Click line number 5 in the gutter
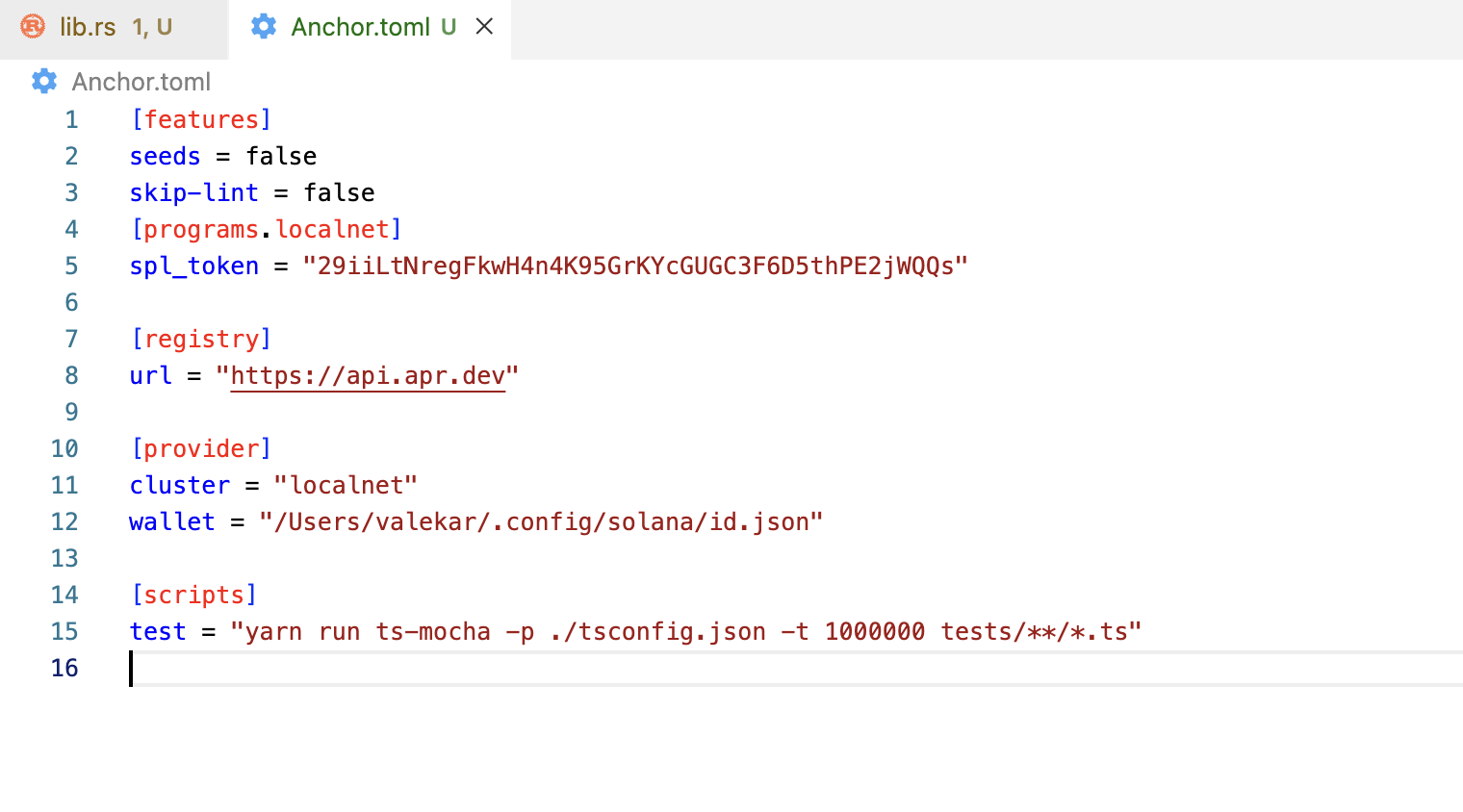 coord(70,266)
